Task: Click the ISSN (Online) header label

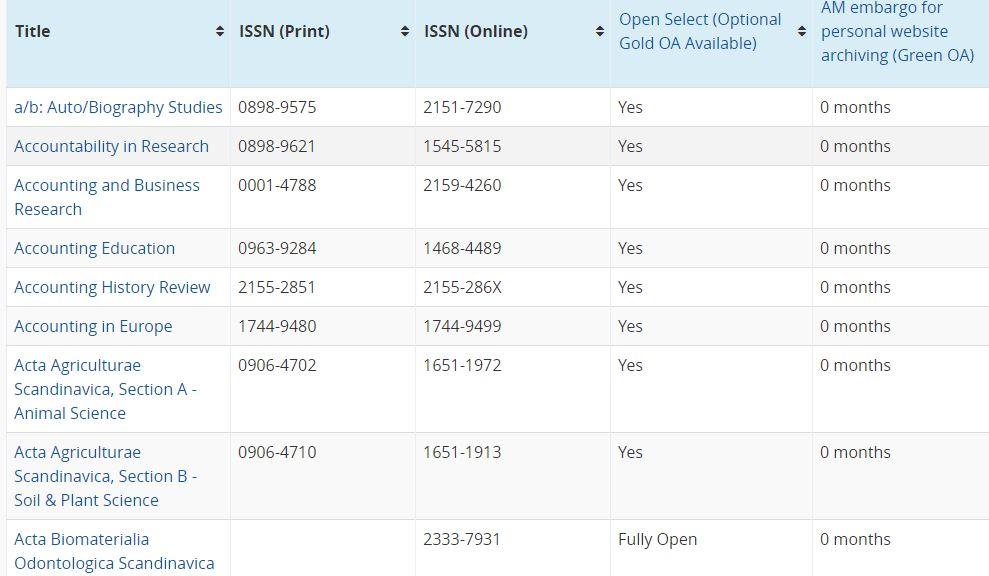Action: [476, 31]
